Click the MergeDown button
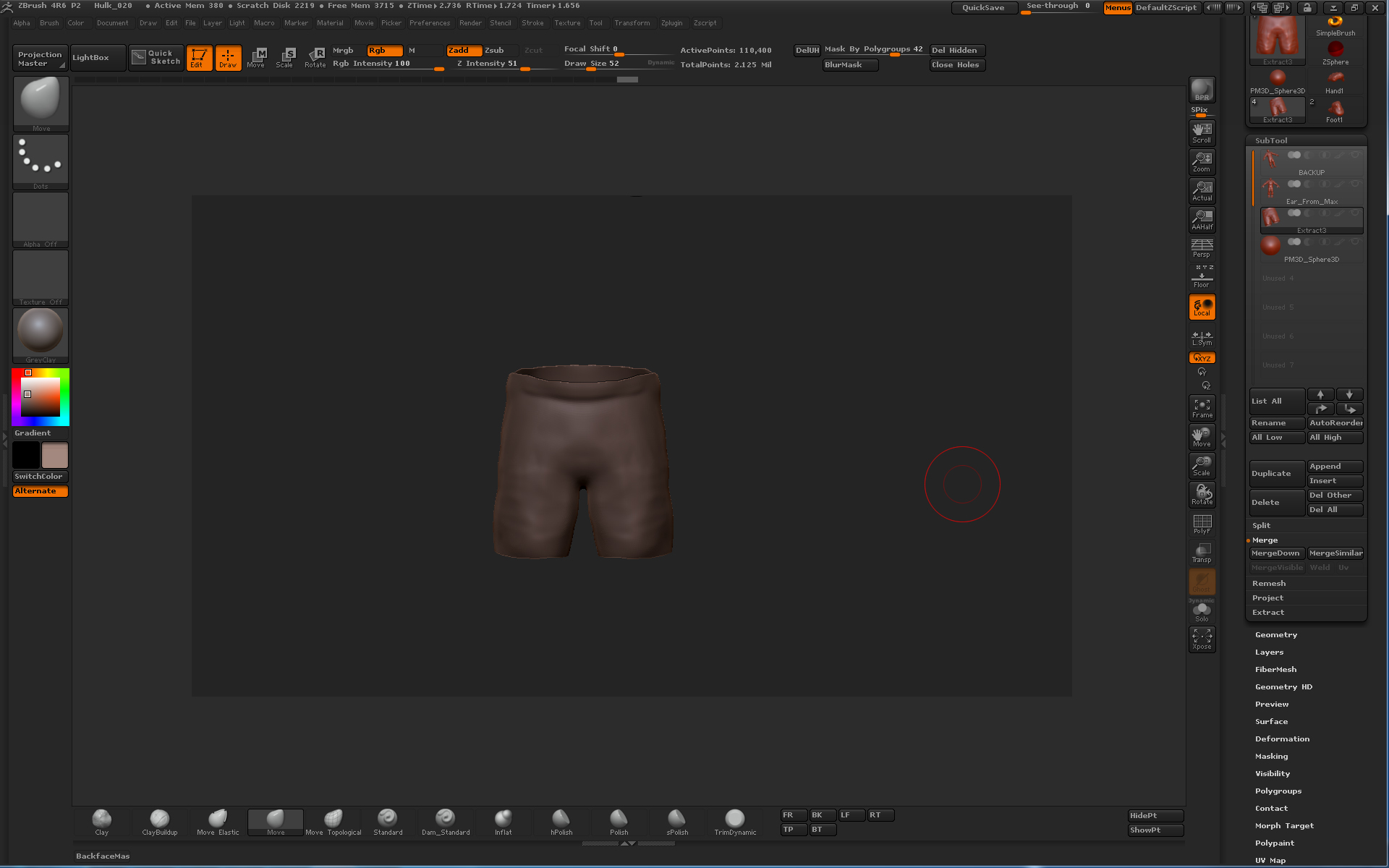This screenshot has width=1389, height=868. click(1275, 553)
